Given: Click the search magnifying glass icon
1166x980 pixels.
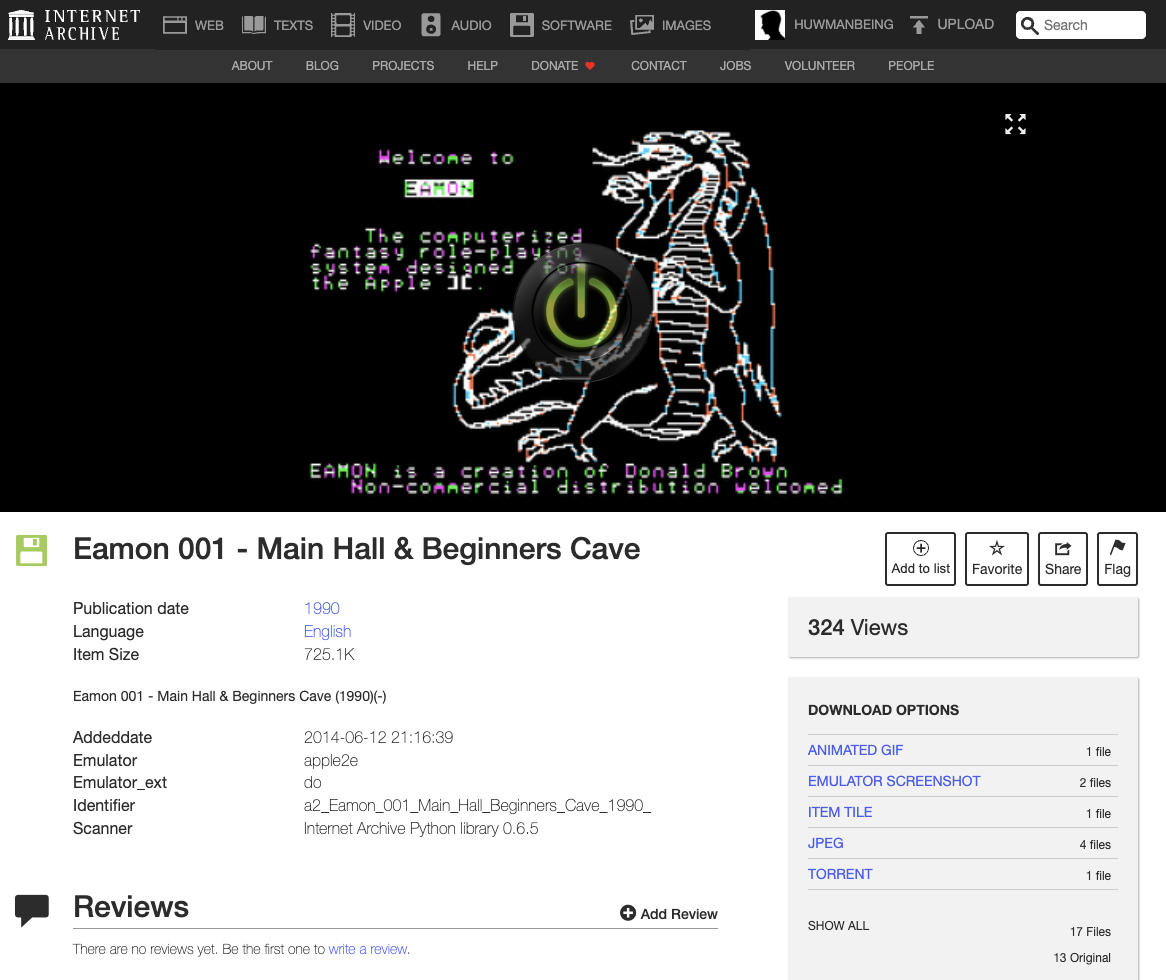Looking at the screenshot, I should click(x=1029, y=25).
